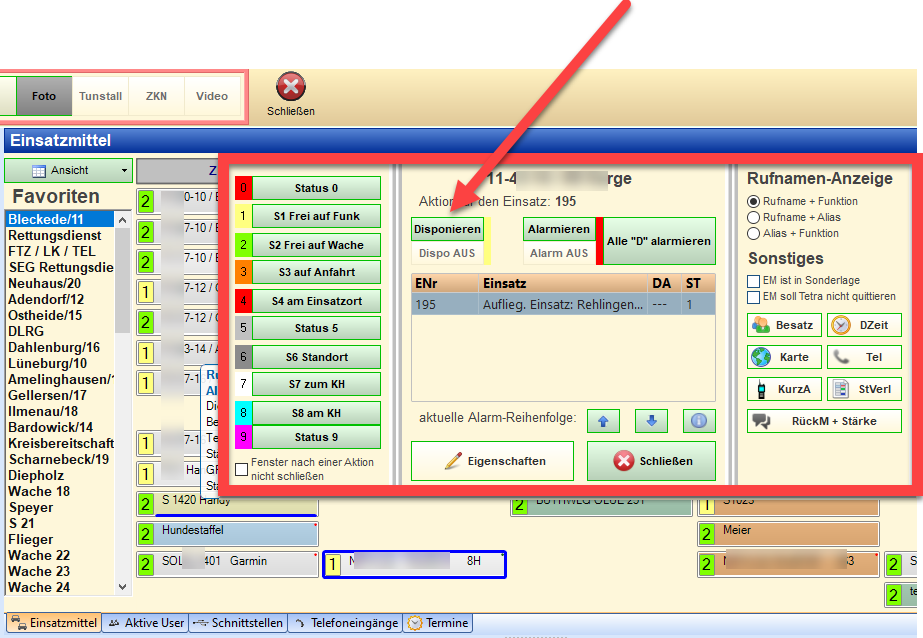Select Alias + Funktion radio option
Screen dimensions: 923x638
(755, 233)
